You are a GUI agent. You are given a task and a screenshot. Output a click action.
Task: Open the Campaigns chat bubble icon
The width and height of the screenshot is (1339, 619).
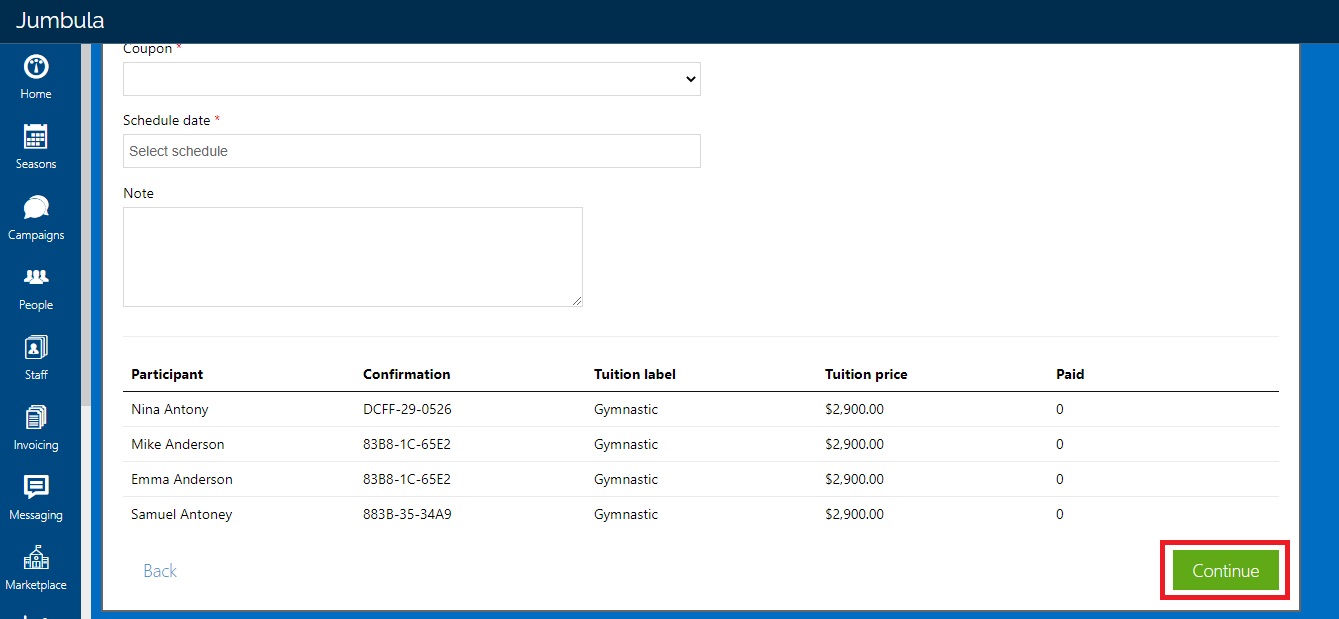(36, 207)
